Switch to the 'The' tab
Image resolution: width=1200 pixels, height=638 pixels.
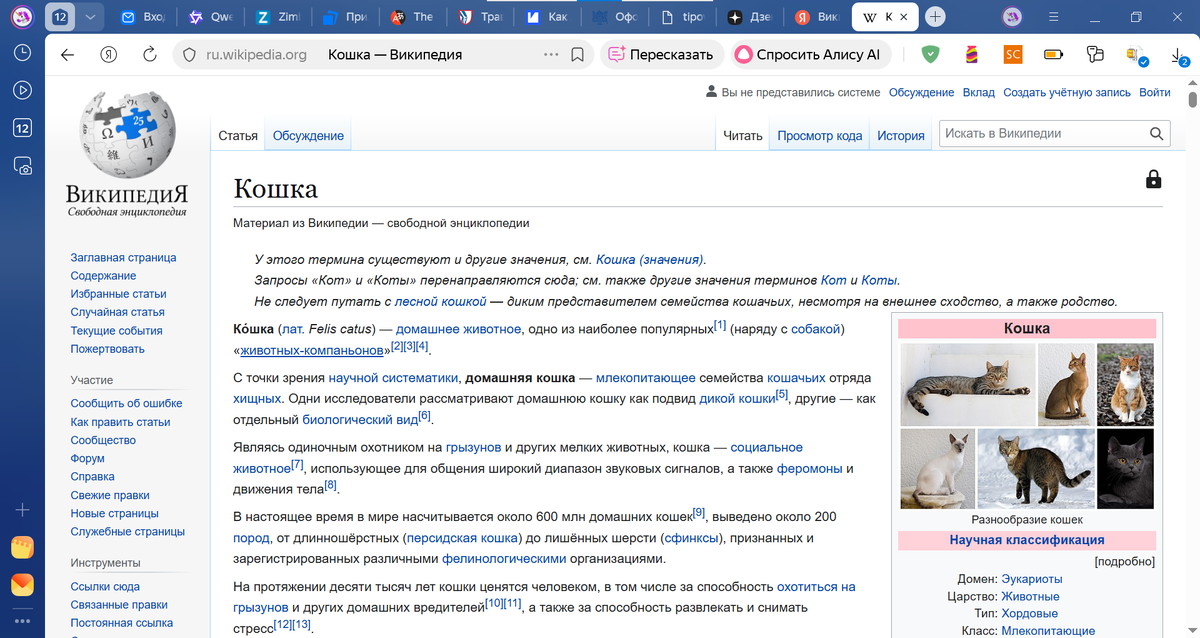[x=414, y=17]
